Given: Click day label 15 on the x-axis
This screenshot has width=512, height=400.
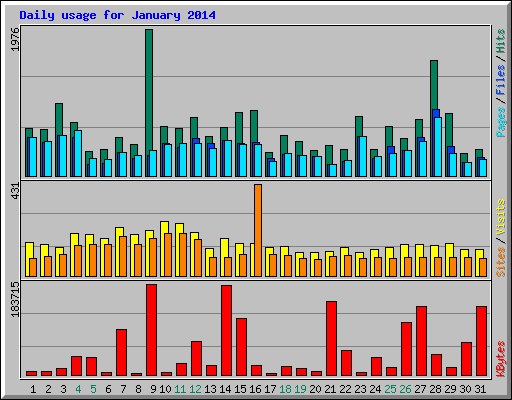Looking at the screenshot, I should tap(240, 389).
